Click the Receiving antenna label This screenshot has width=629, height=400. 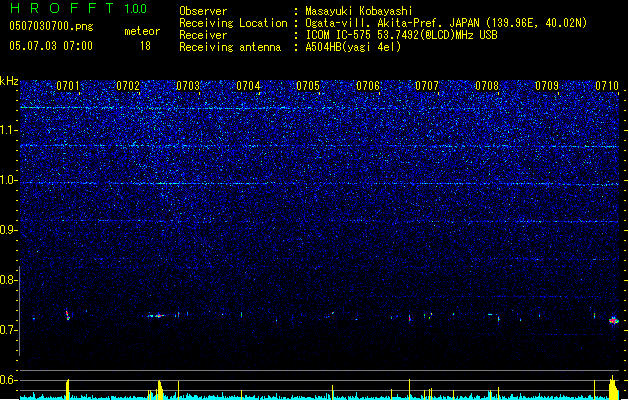click(x=230, y=47)
